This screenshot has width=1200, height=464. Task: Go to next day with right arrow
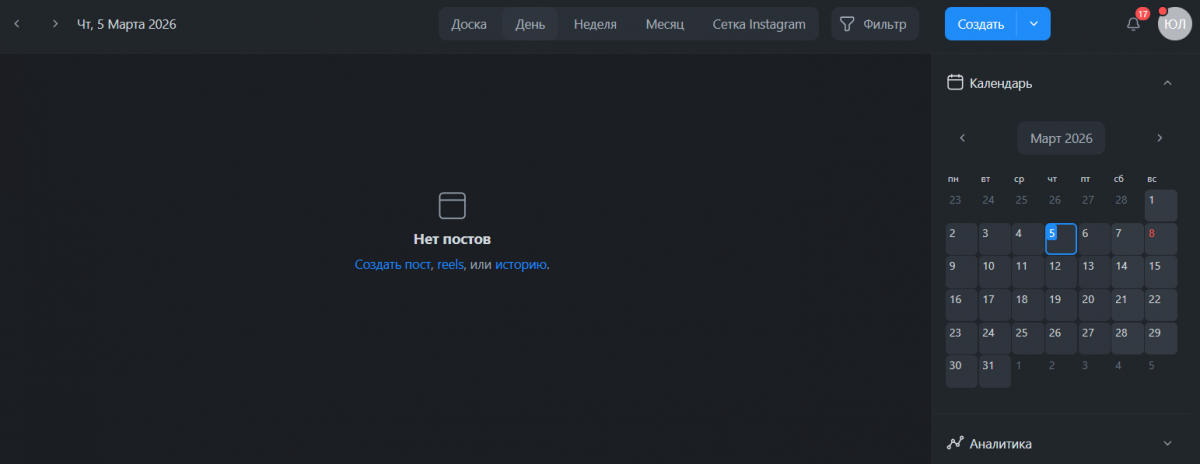[x=55, y=24]
